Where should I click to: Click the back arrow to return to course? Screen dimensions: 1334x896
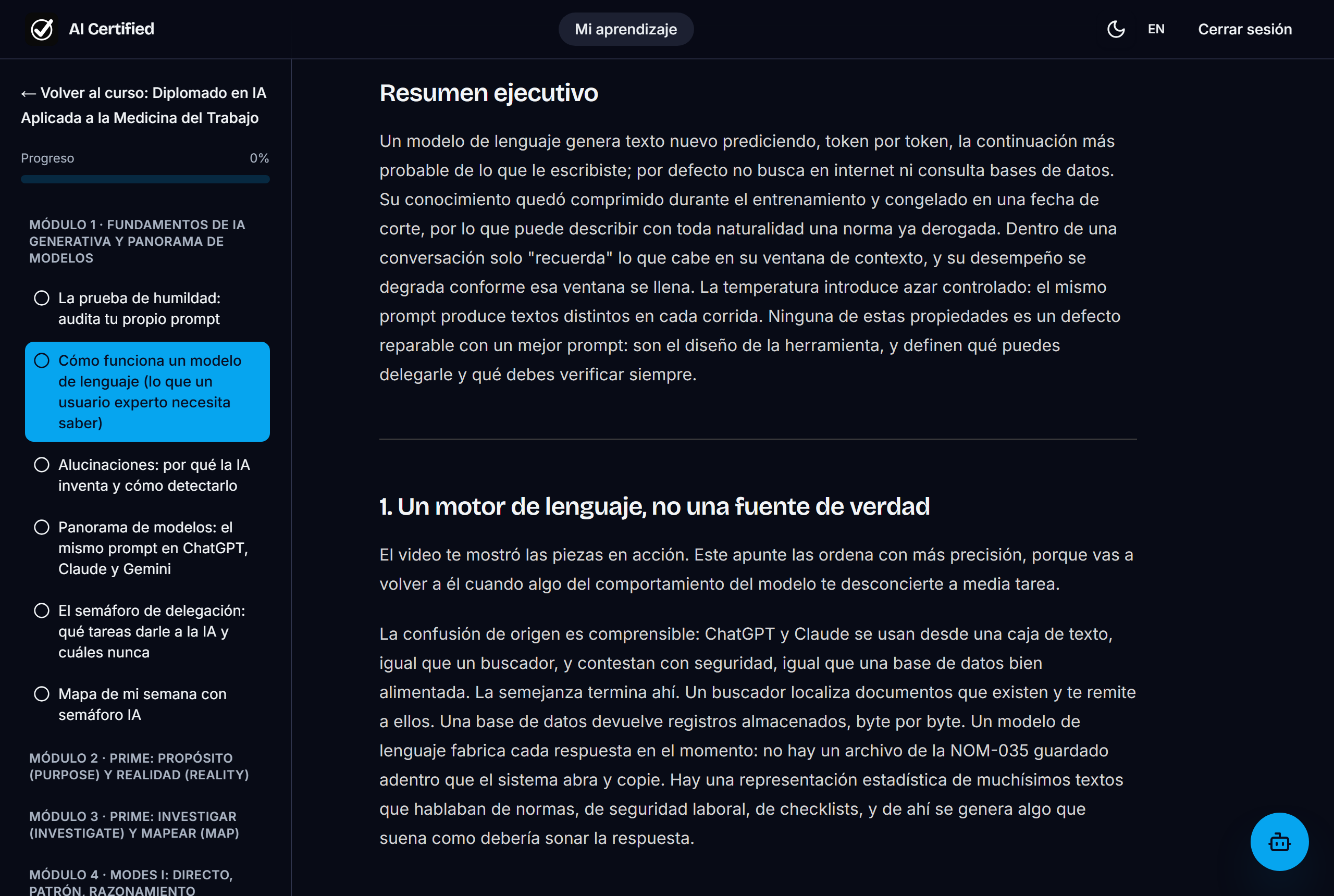pos(29,93)
